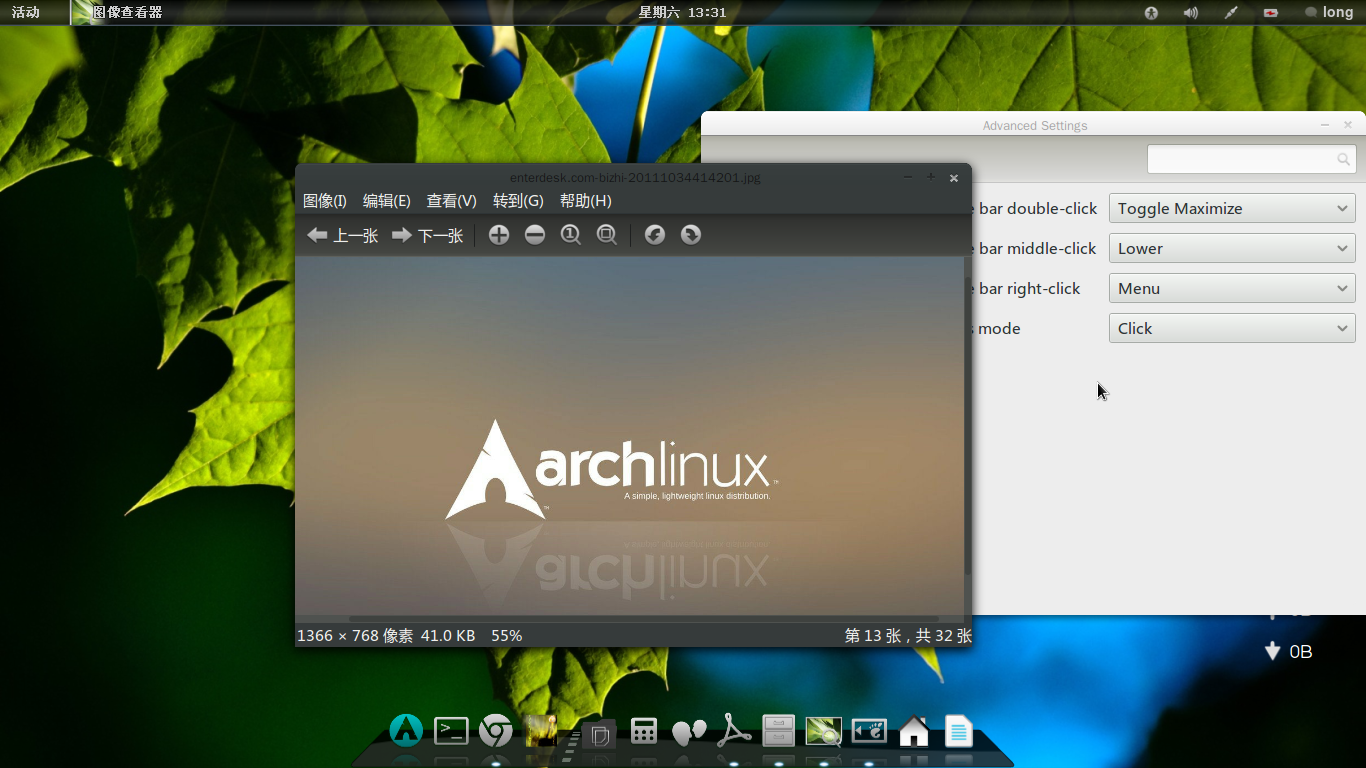Viewport: 1366px width, 768px height.
Task: Click the volume icon in top panel
Action: [1190, 13]
